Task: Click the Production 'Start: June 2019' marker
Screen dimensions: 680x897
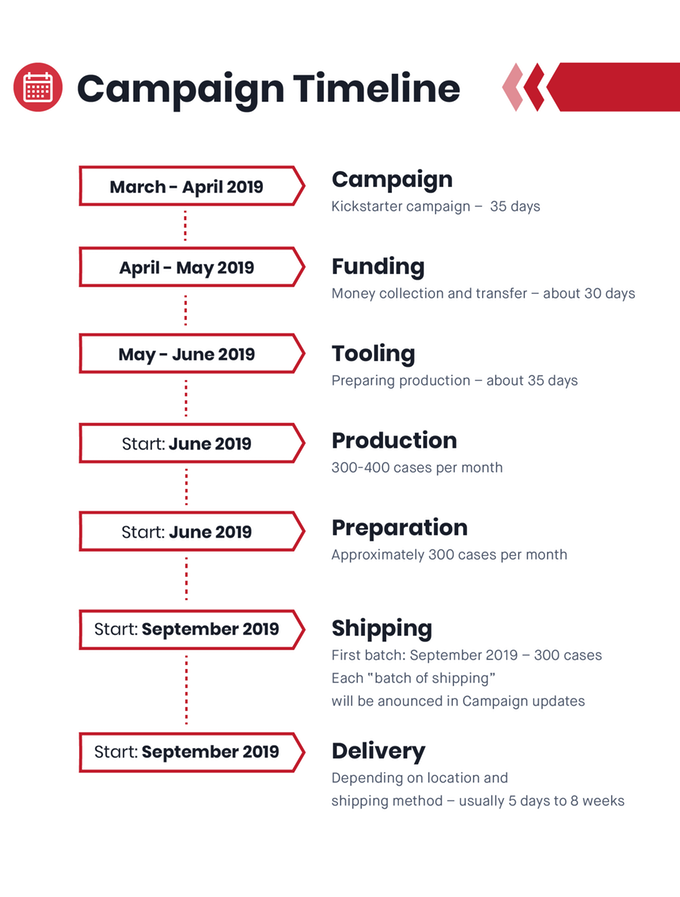Action: coord(192,443)
